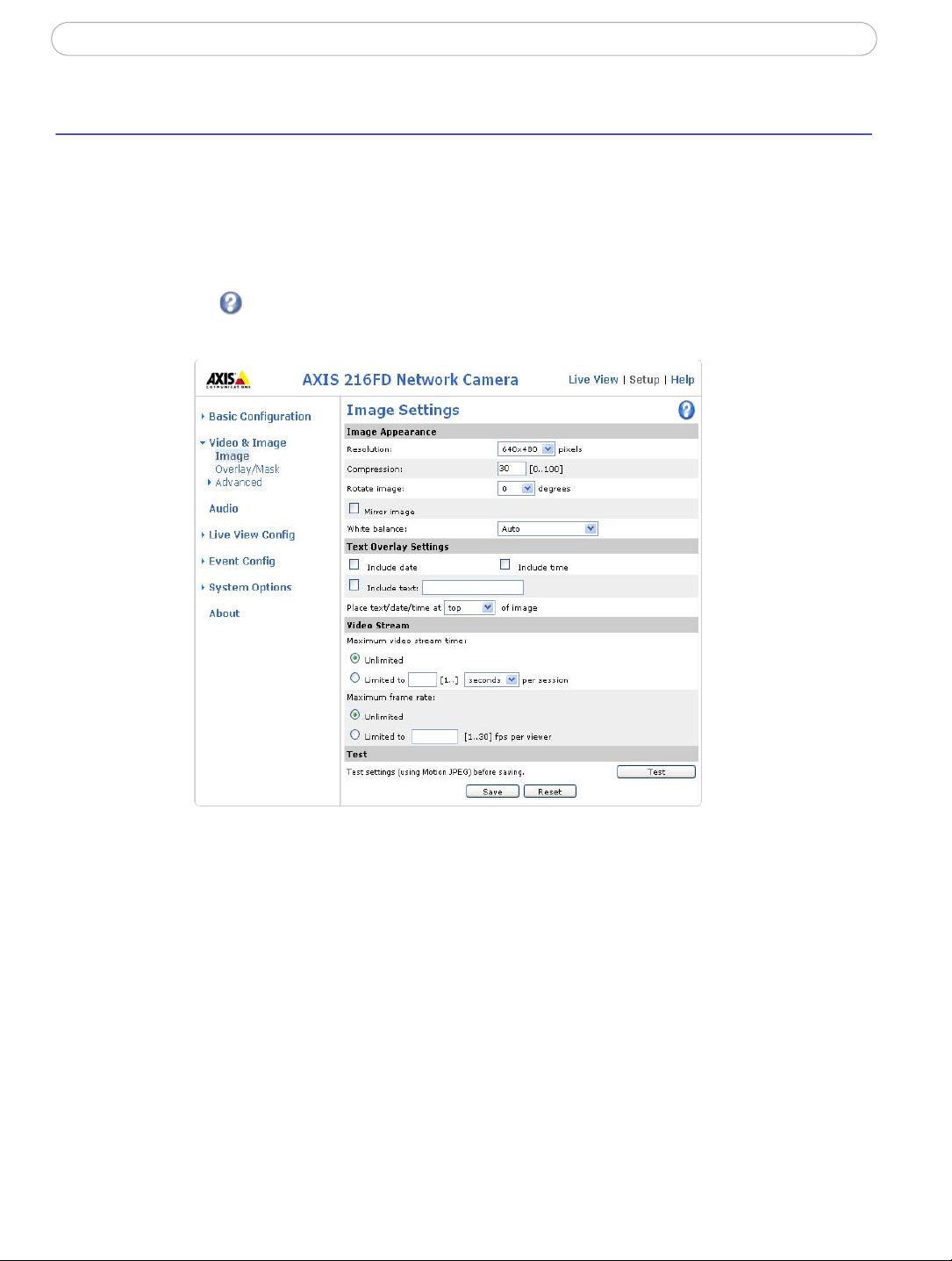
Task: Click stream time limit input field
Action: click(422, 680)
